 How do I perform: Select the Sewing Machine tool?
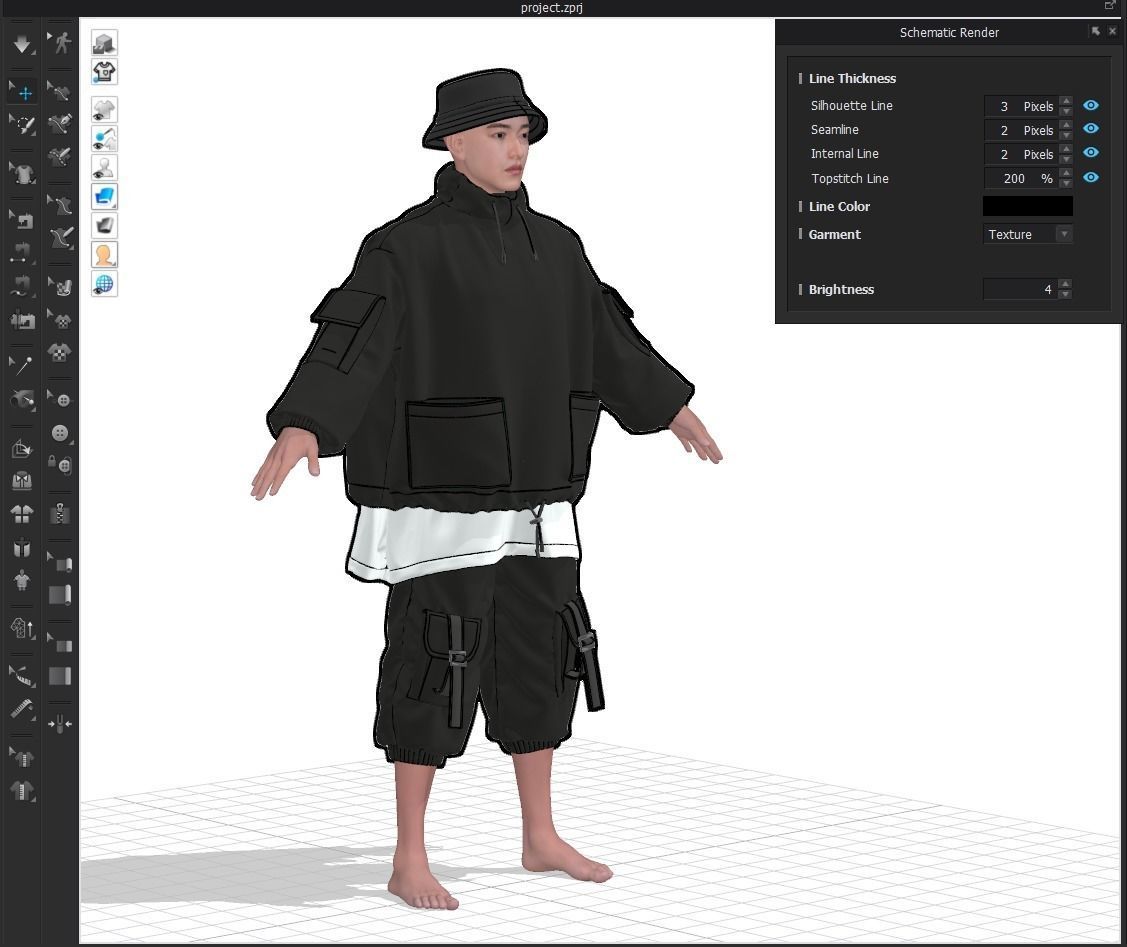coord(21,320)
